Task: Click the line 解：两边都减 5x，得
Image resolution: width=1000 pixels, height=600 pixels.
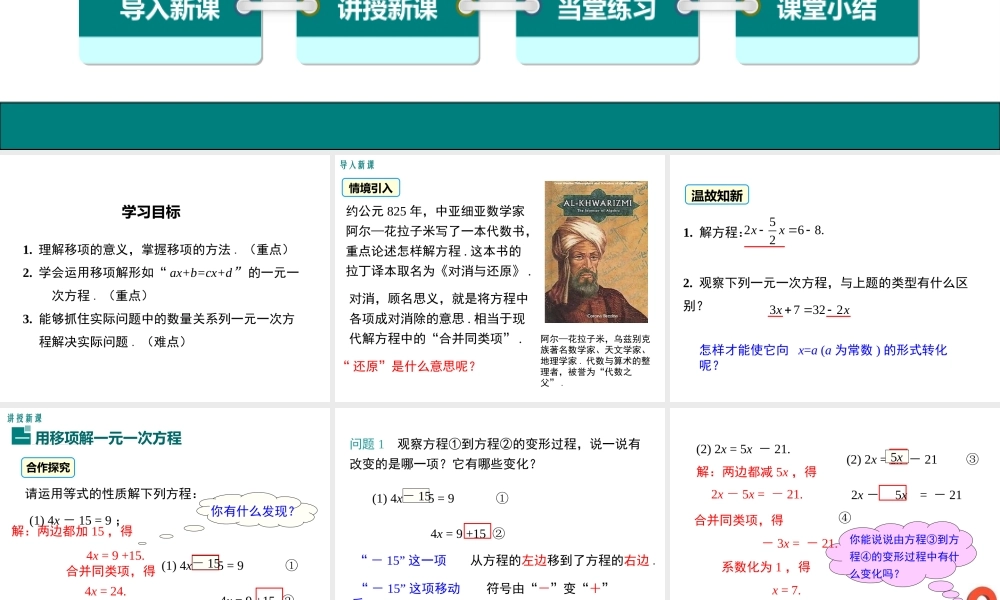Action: click(x=756, y=472)
